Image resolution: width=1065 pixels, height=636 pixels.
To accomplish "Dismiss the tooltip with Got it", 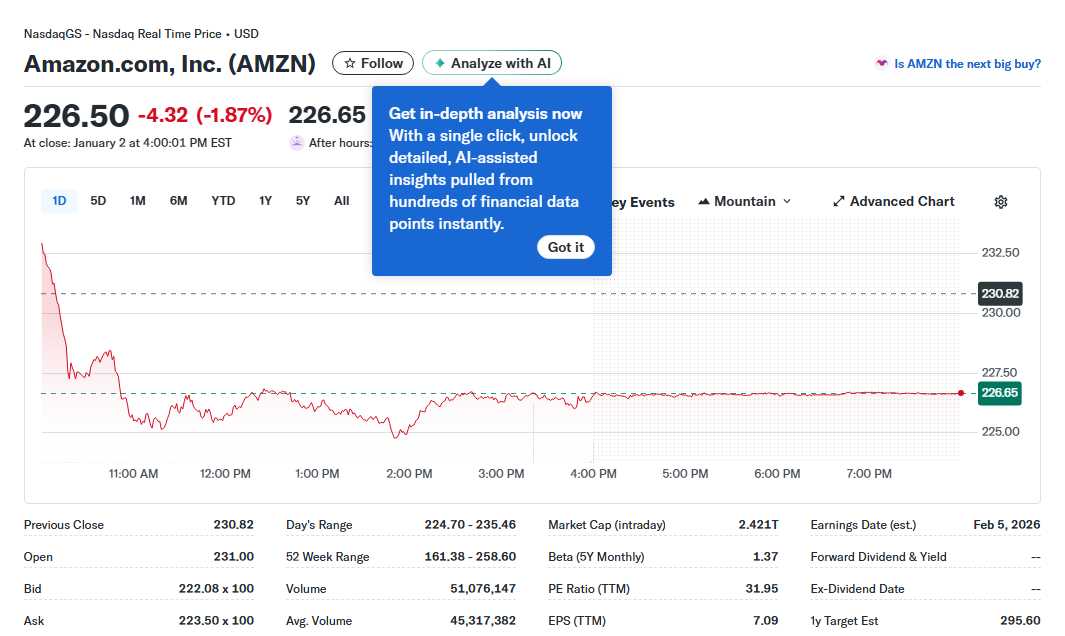I will (565, 246).
